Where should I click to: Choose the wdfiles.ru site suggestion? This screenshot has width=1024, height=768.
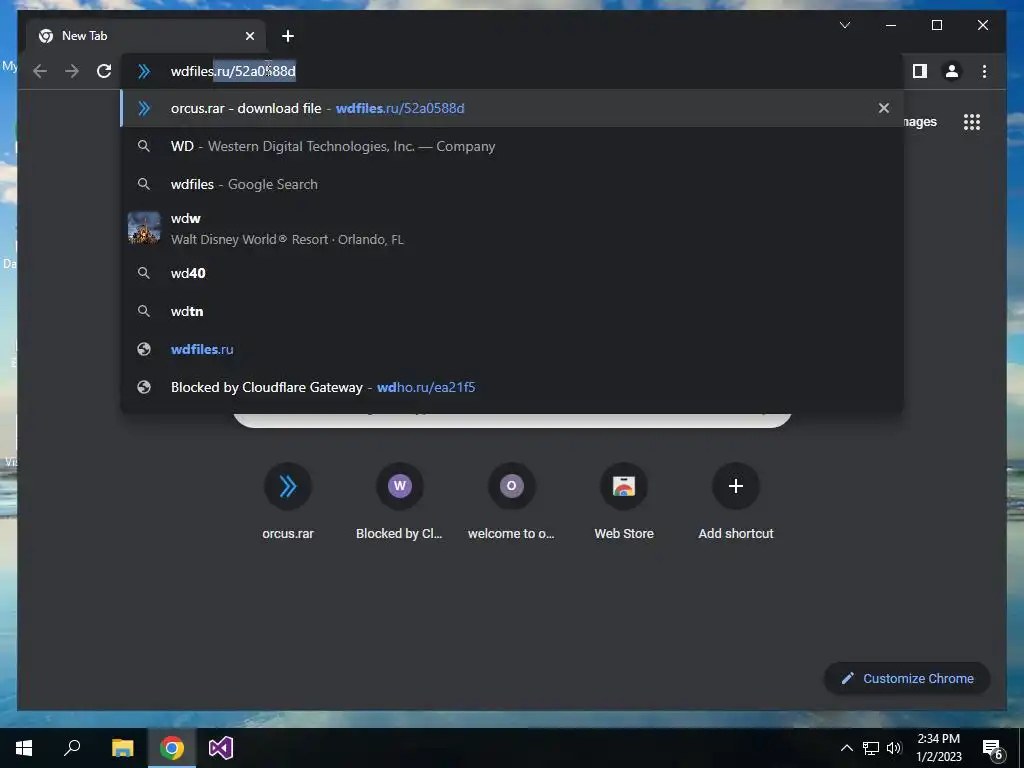click(x=512, y=349)
